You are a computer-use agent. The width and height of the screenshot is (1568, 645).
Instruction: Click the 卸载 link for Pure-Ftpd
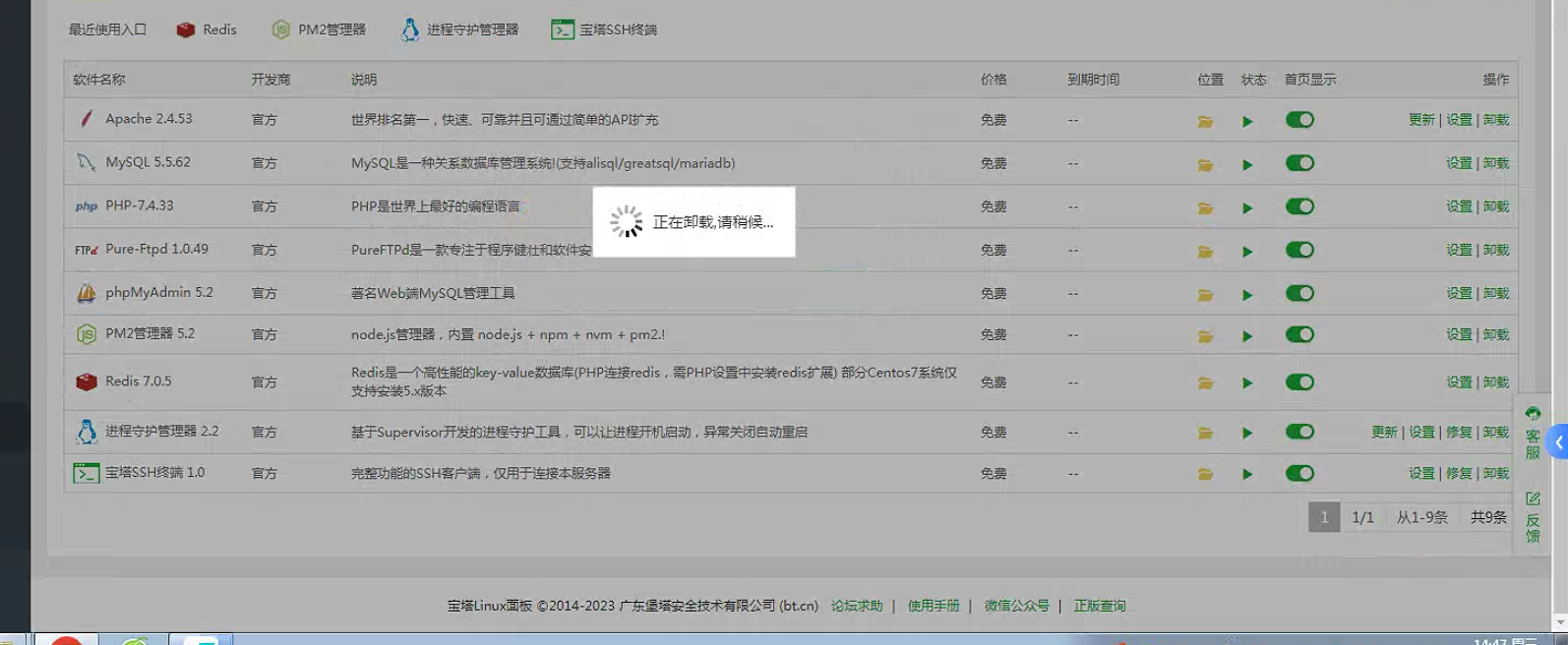point(1496,250)
